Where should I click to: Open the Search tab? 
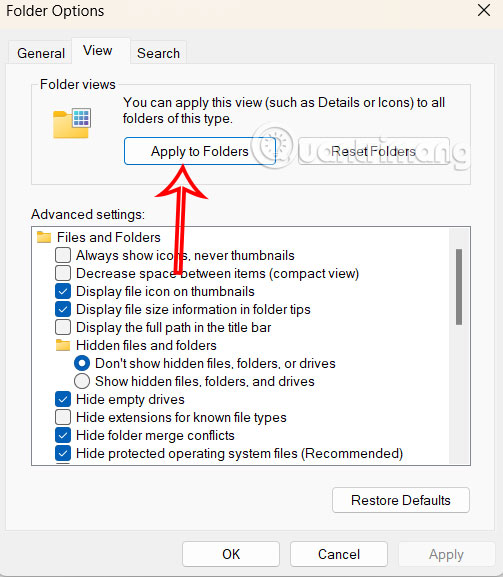click(159, 53)
